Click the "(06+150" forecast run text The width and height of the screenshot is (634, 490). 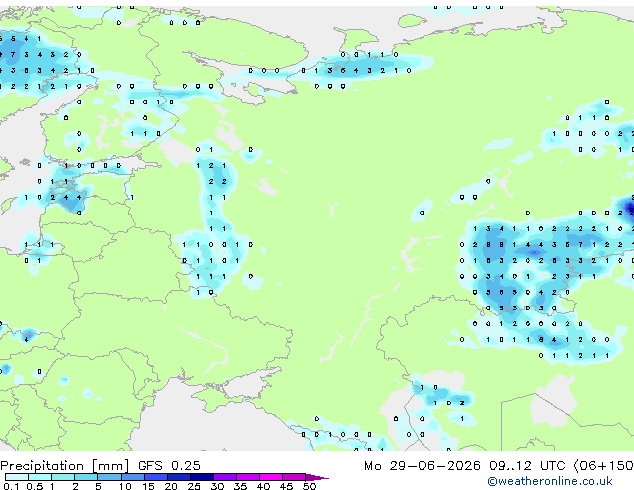(x=603, y=466)
